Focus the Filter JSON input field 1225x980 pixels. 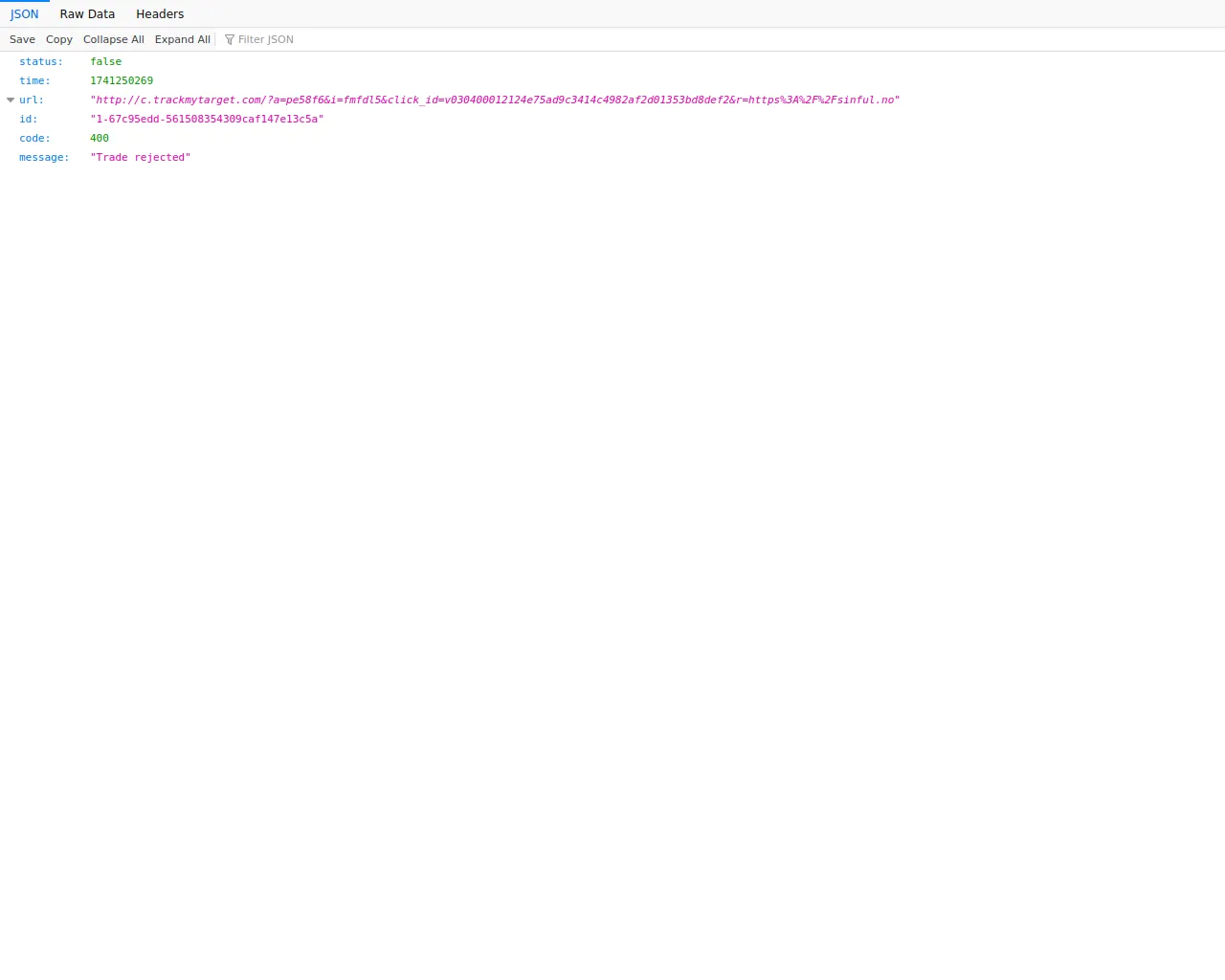click(x=721, y=39)
